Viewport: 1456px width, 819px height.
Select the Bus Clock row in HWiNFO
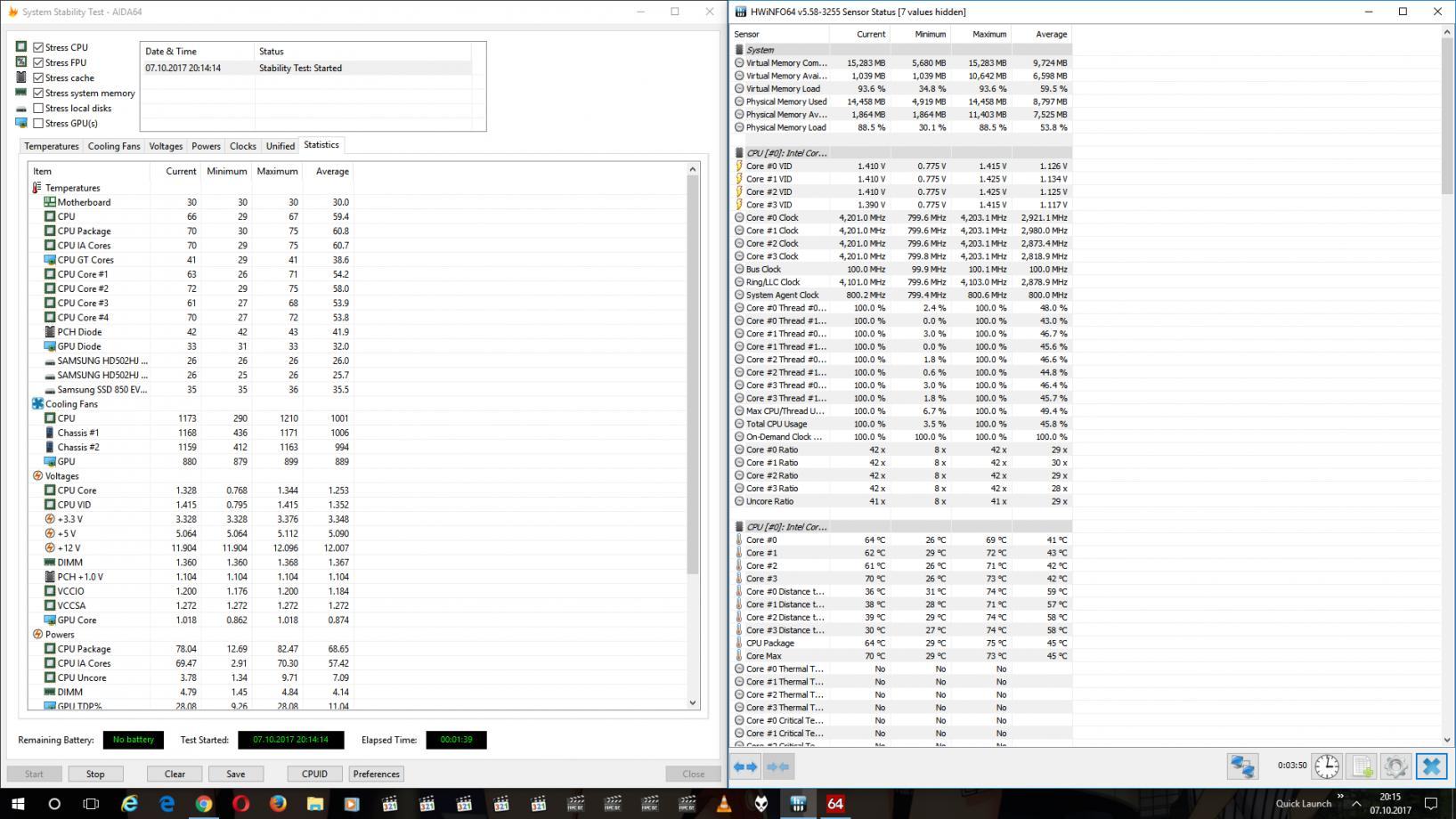(901, 270)
